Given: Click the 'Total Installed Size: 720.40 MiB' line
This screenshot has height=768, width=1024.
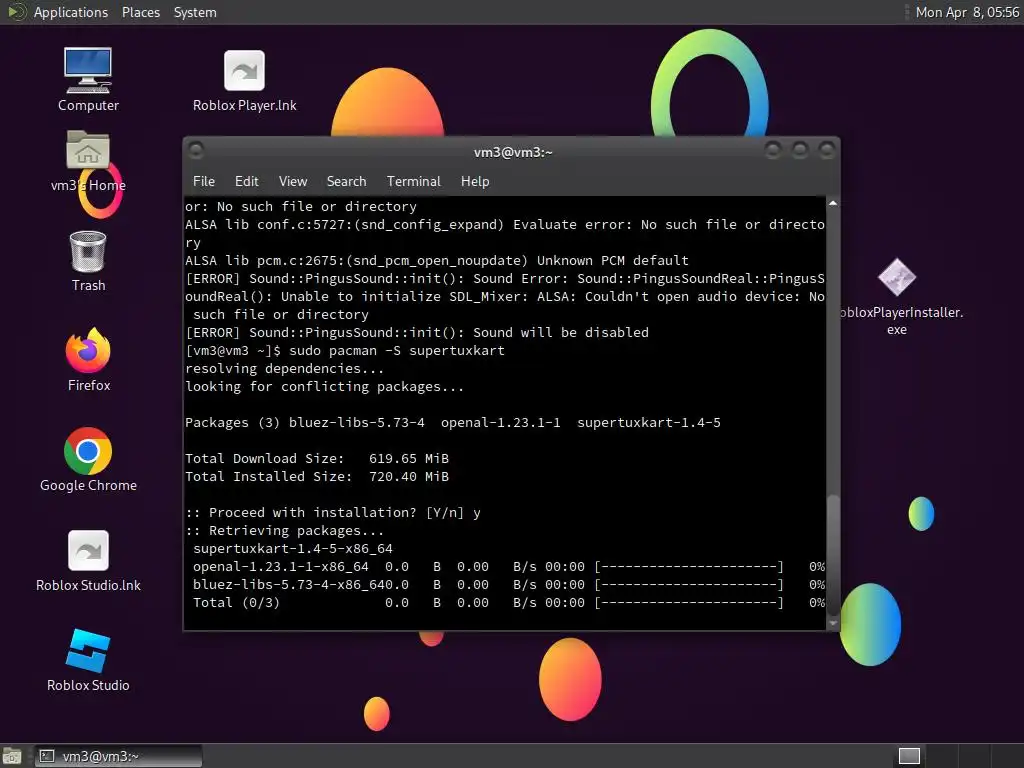Looking at the screenshot, I should (317, 477).
